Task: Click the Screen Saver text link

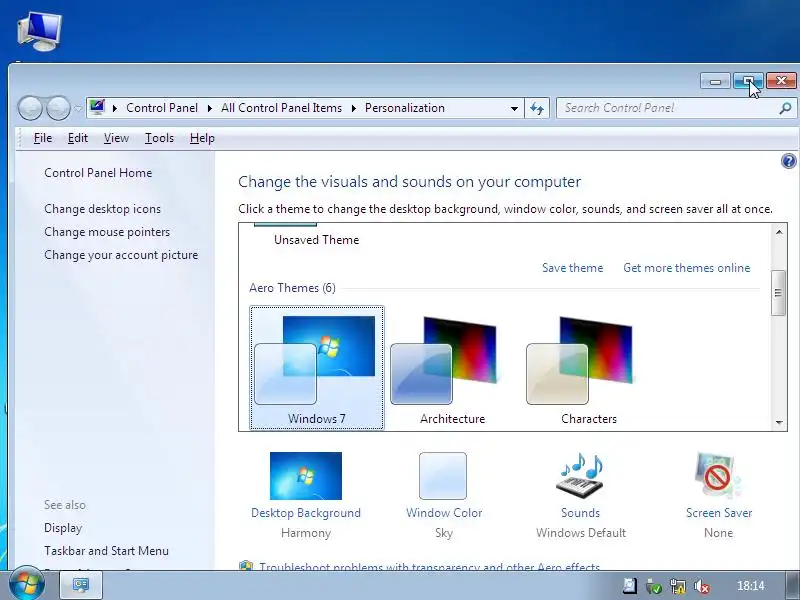Action: click(719, 513)
